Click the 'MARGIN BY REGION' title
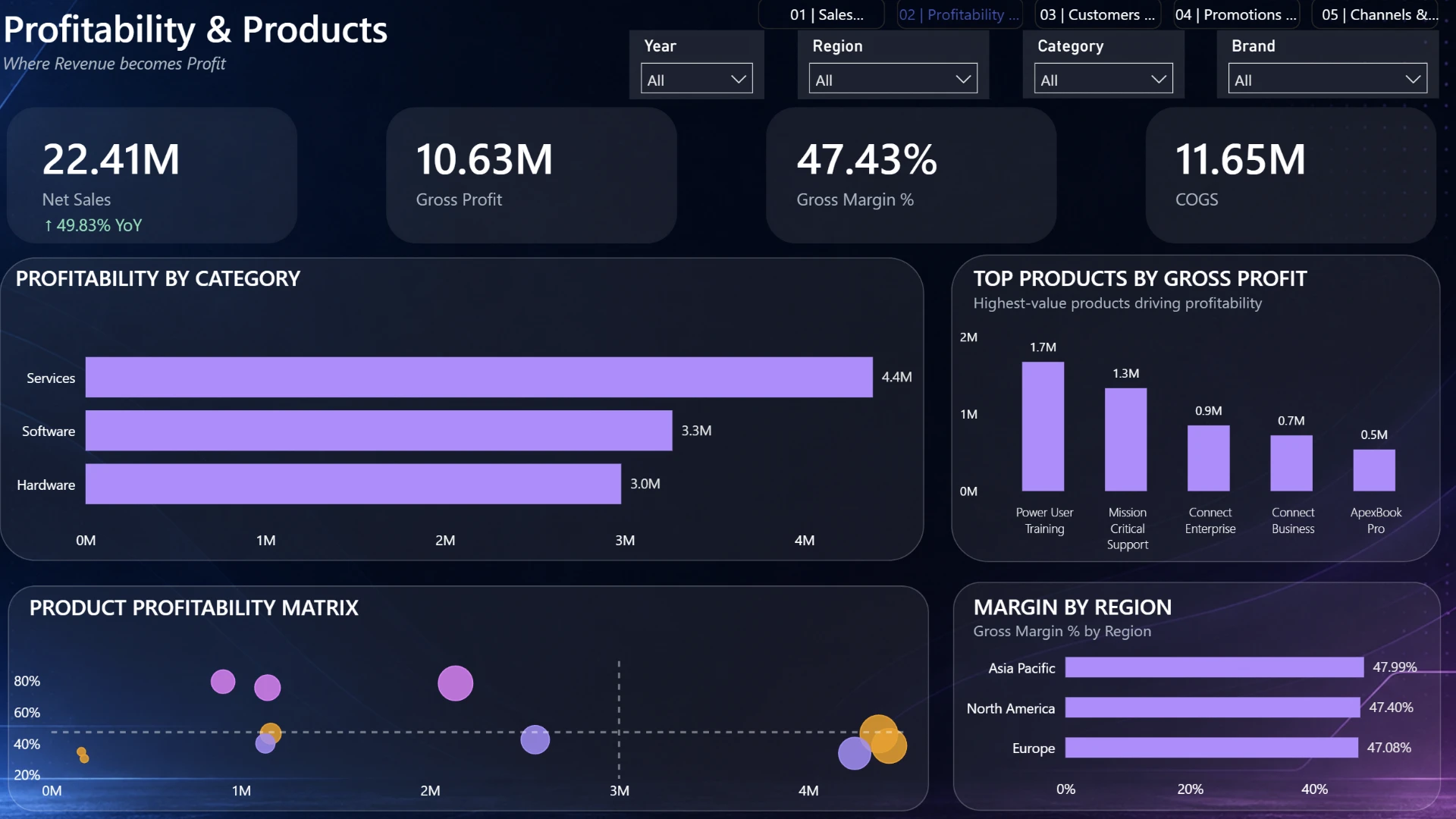This screenshot has height=819, width=1456. click(x=1072, y=607)
